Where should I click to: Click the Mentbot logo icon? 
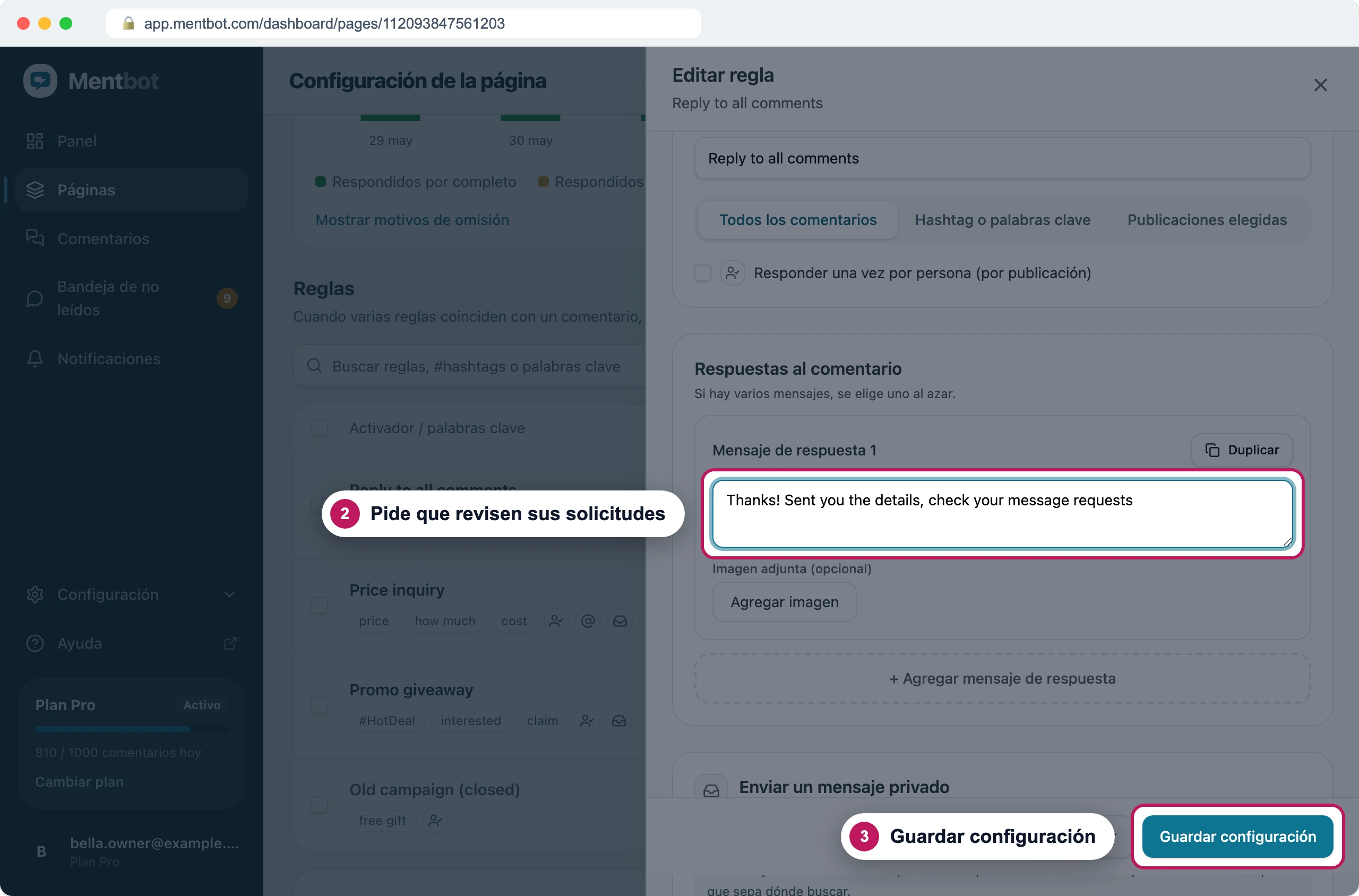[x=40, y=81]
